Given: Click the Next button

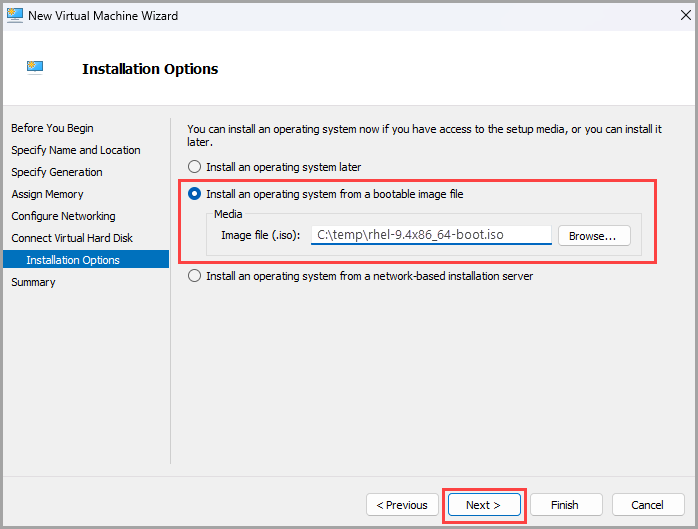Looking at the screenshot, I should coord(484,505).
